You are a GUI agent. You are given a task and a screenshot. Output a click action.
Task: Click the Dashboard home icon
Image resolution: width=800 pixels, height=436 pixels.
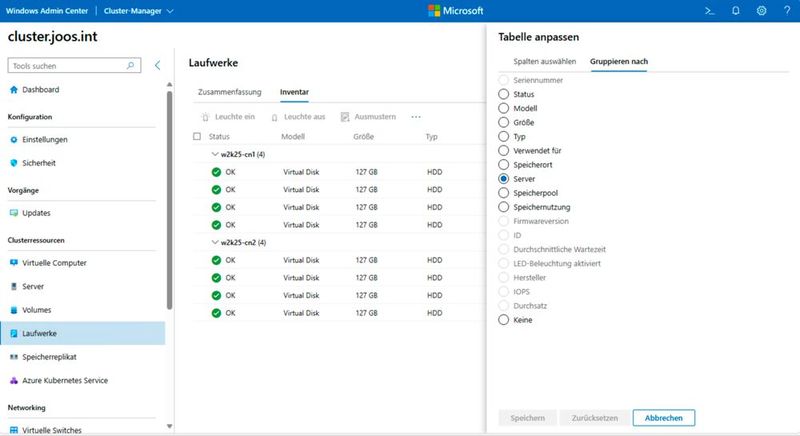(x=14, y=90)
